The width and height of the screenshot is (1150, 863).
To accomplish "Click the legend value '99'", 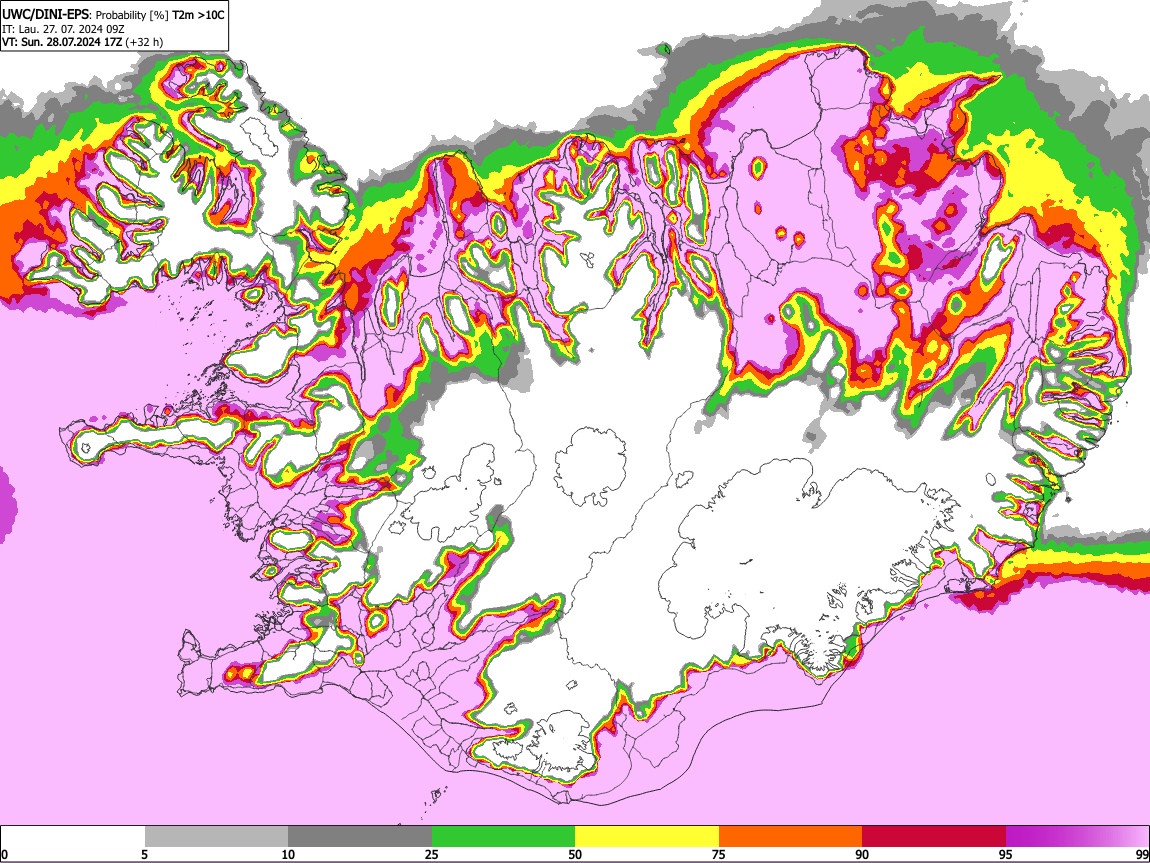I will [1142, 855].
